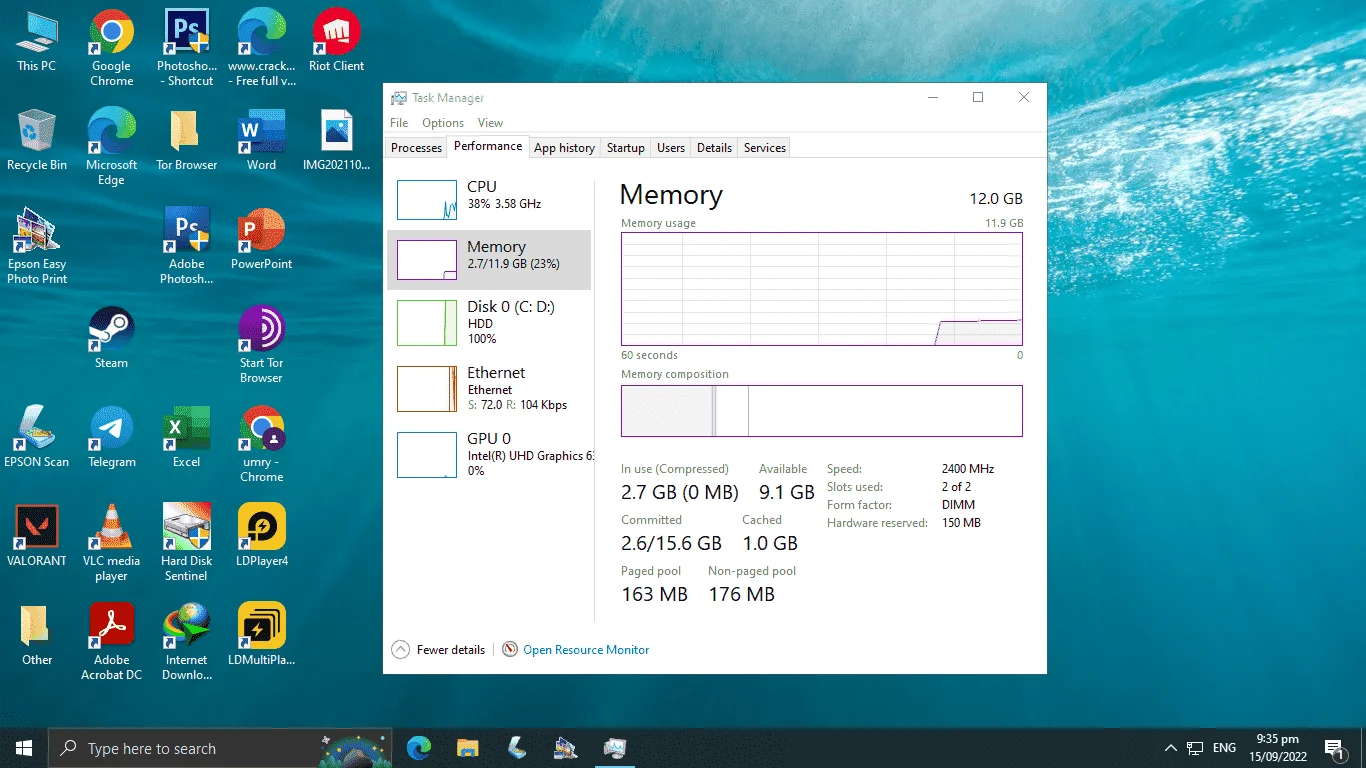
Task: Launch Google Chrome from the desktop
Action: 112,48
